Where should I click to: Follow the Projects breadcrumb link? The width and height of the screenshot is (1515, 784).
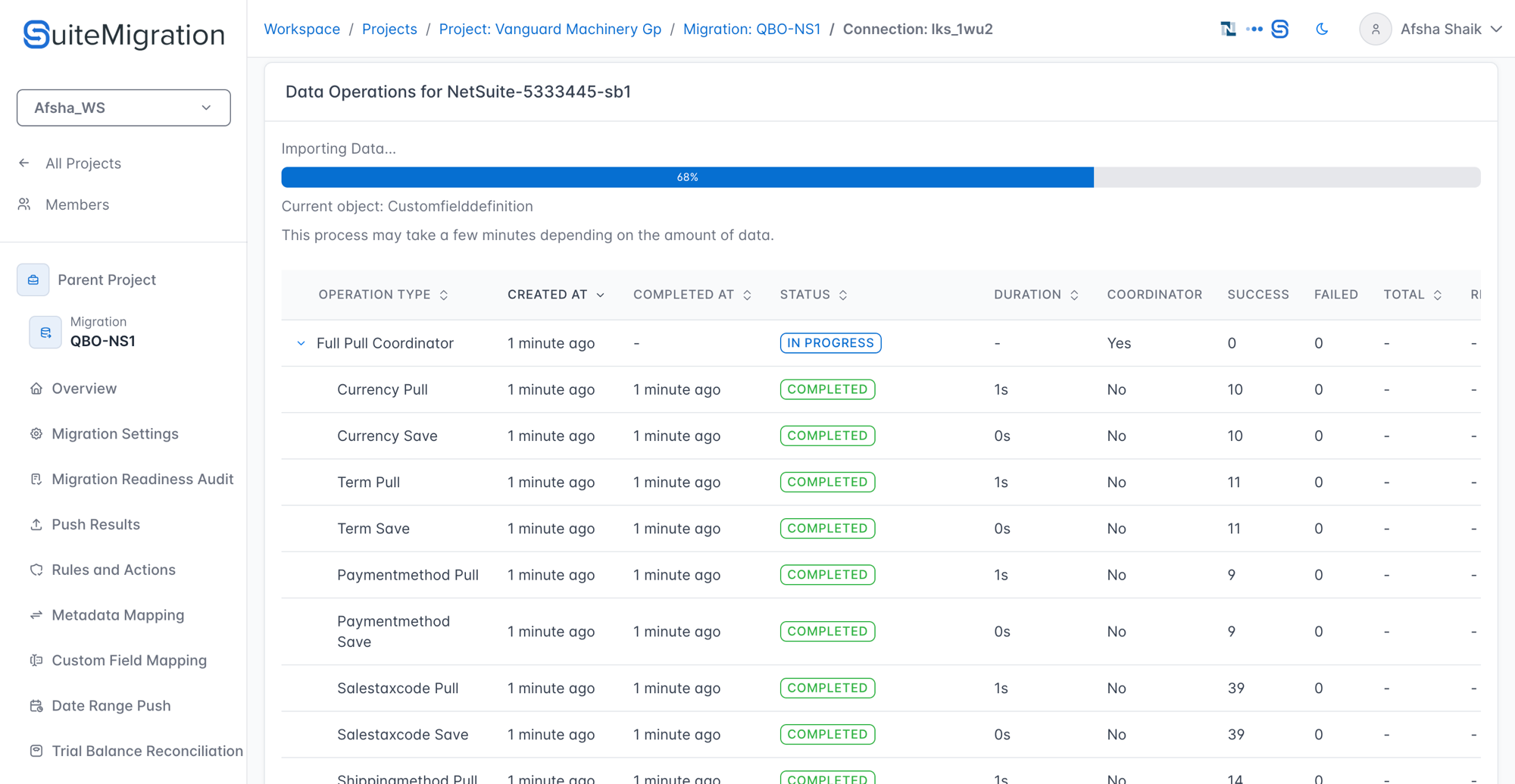[389, 29]
